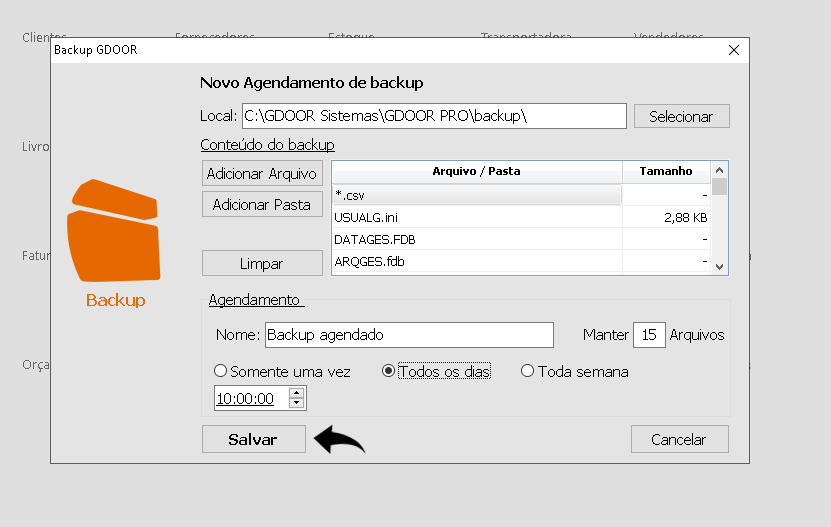Open folder picker with Selecionar button
Screen dimensions: 831x527
682,116
